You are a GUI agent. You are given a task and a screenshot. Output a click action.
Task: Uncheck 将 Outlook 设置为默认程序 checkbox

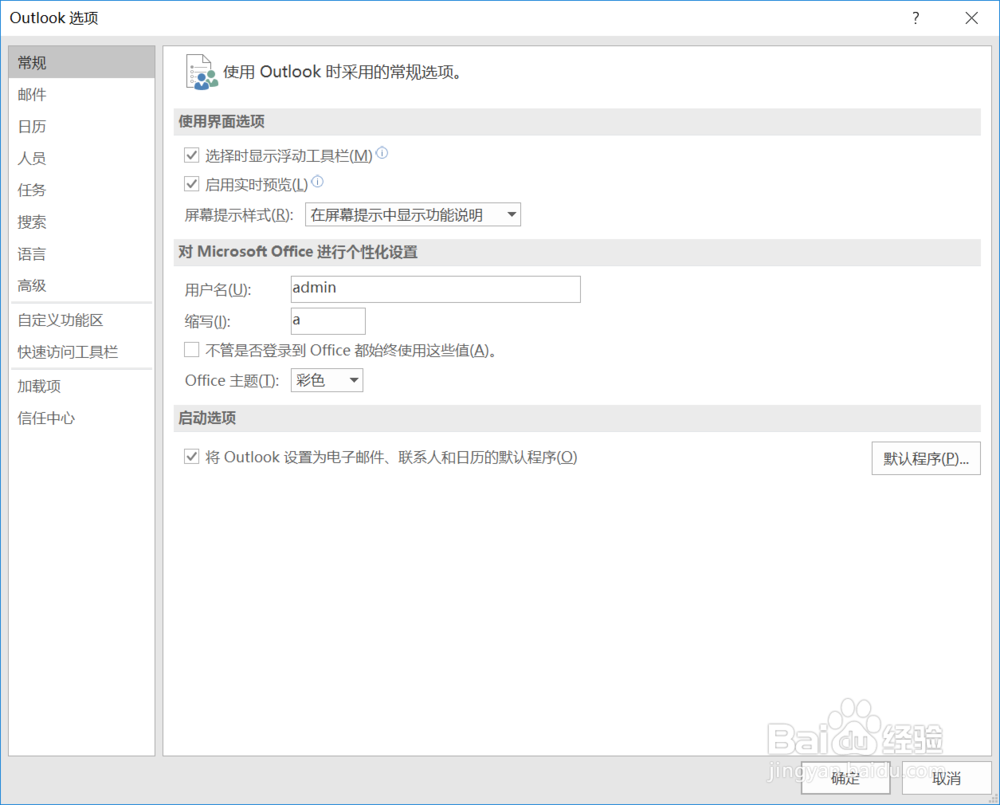pyautogui.click(x=191, y=457)
